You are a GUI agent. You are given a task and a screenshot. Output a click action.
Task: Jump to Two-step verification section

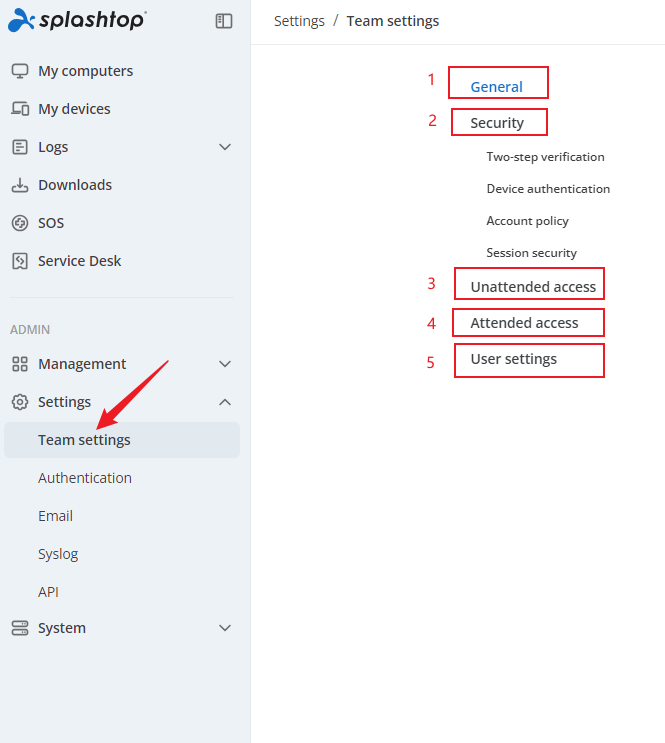pos(545,157)
